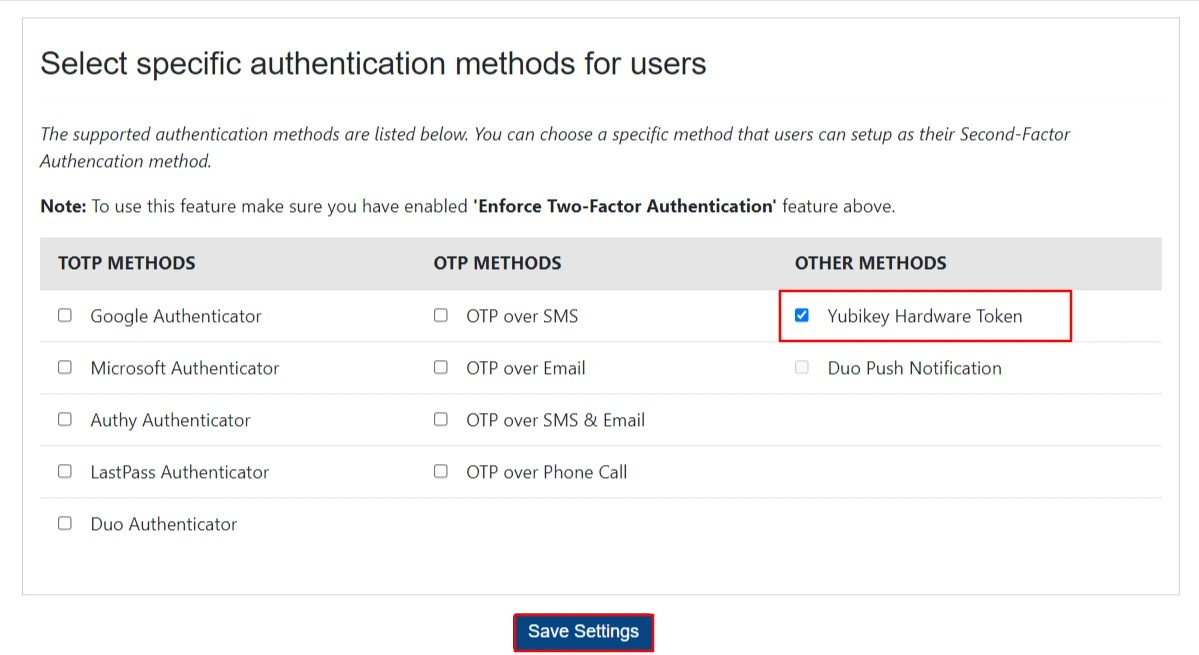This screenshot has width=1199, height=655.
Task: Uncheck the Yubikey Hardware Token checkbox
Action: tap(802, 316)
